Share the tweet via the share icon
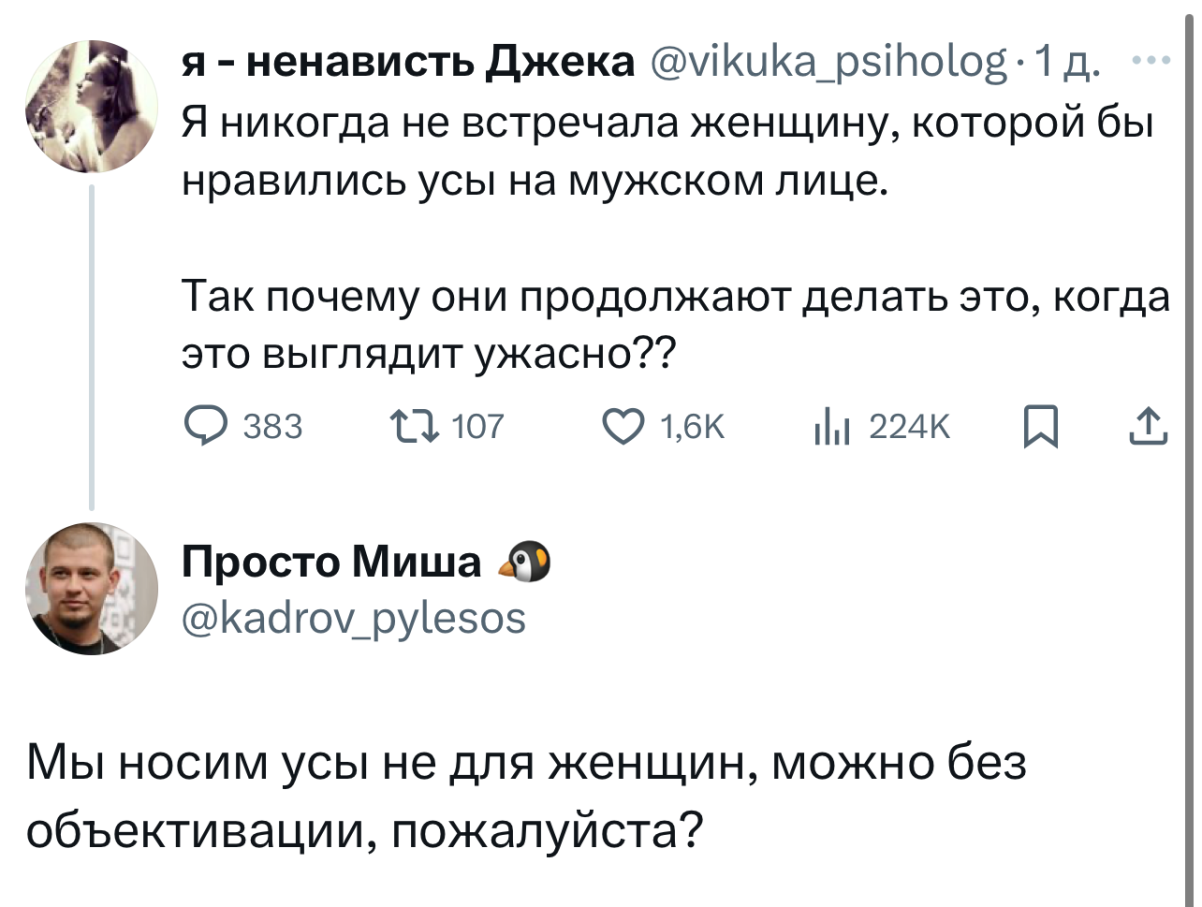This screenshot has width=1202, height=907. (1148, 427)
